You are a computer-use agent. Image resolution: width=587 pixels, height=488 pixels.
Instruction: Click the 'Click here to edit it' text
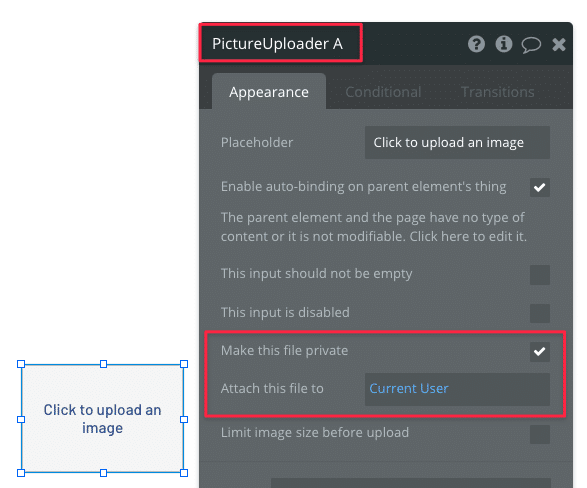point(468,237)
